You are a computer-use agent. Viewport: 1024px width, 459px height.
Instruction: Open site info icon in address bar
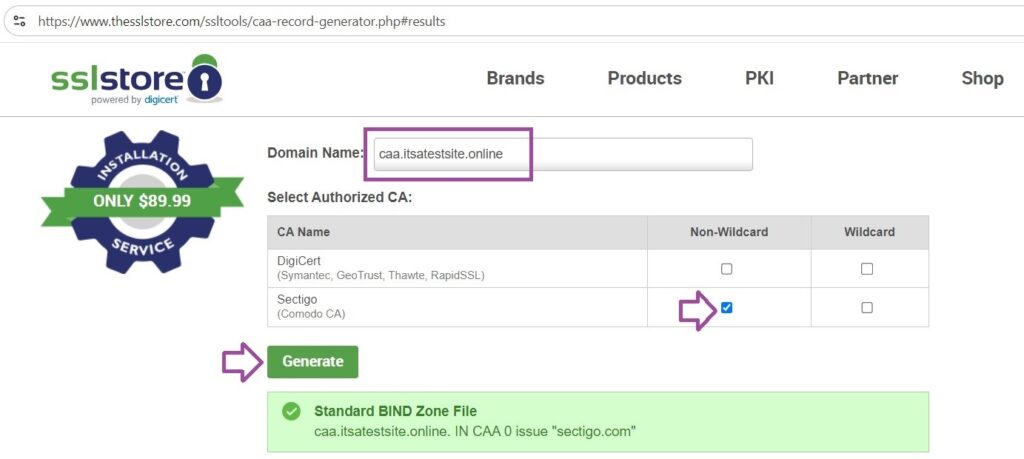tap(20, 21)
